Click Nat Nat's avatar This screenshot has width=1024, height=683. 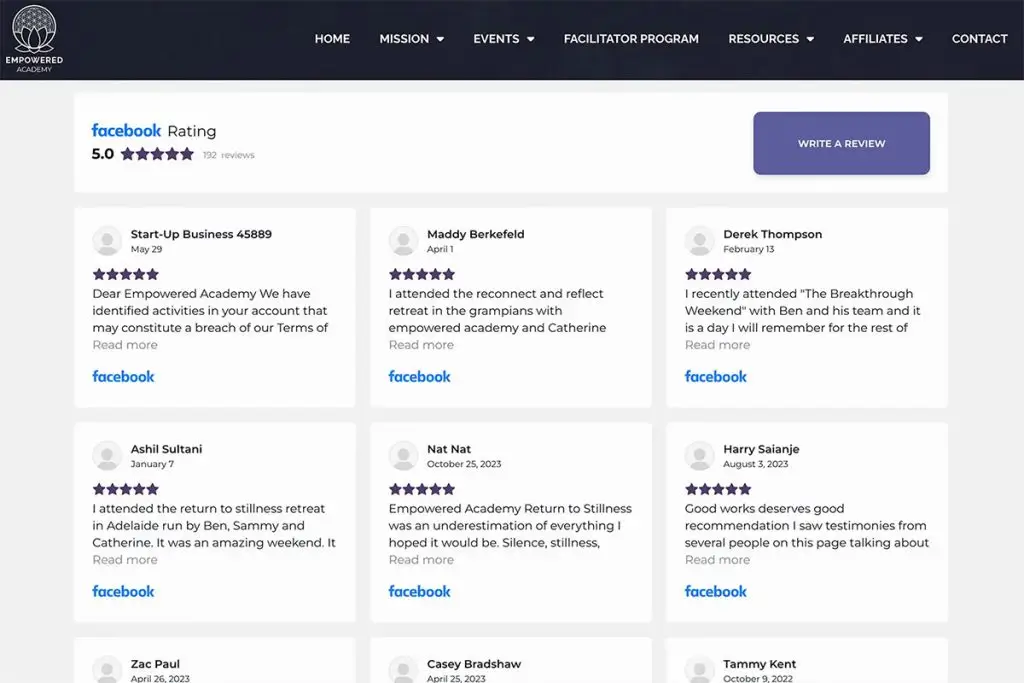click(404, 455)
